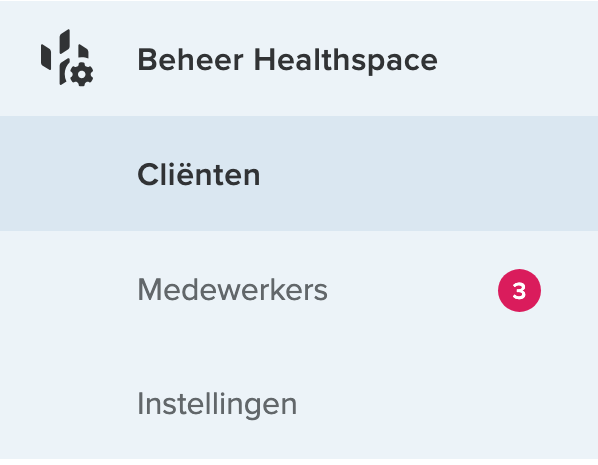This screenshot has height=465, width=598.
Task: Click the blank area below the logo, left of Cliënten
Action: [x=67, y=174]
